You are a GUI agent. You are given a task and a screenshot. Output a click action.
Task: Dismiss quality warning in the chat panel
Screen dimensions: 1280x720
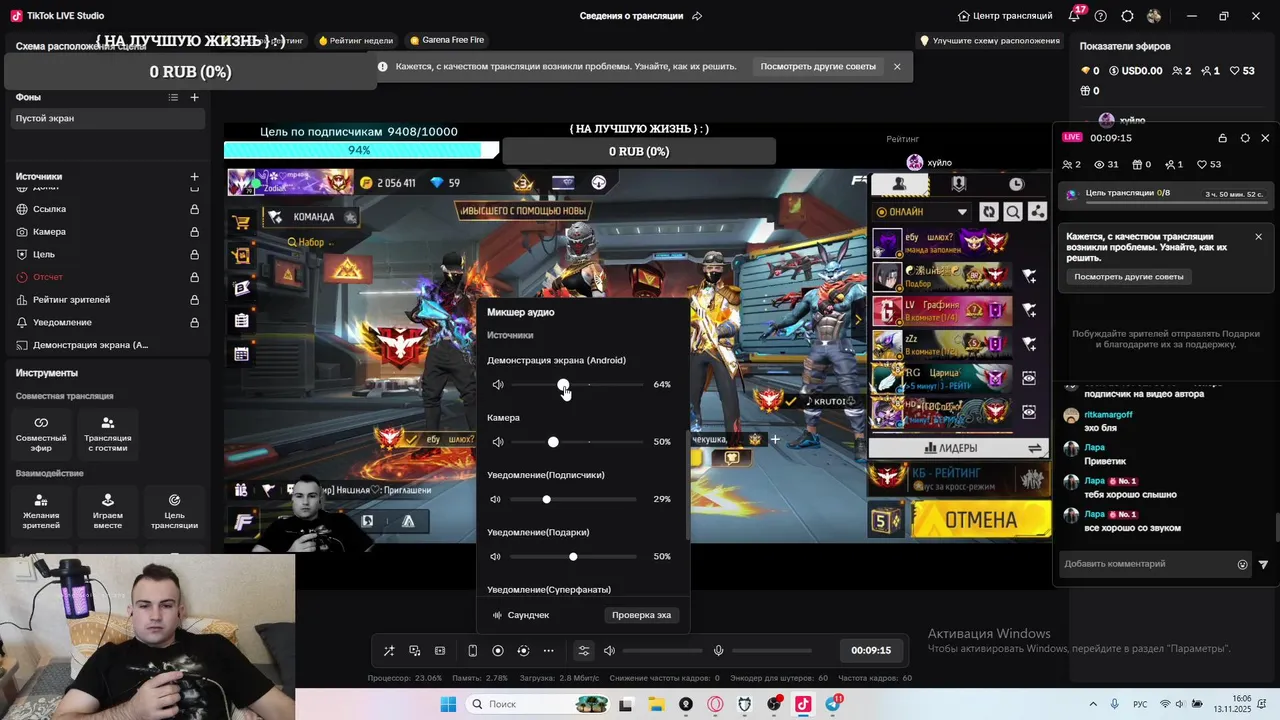tap(1258, 237)
